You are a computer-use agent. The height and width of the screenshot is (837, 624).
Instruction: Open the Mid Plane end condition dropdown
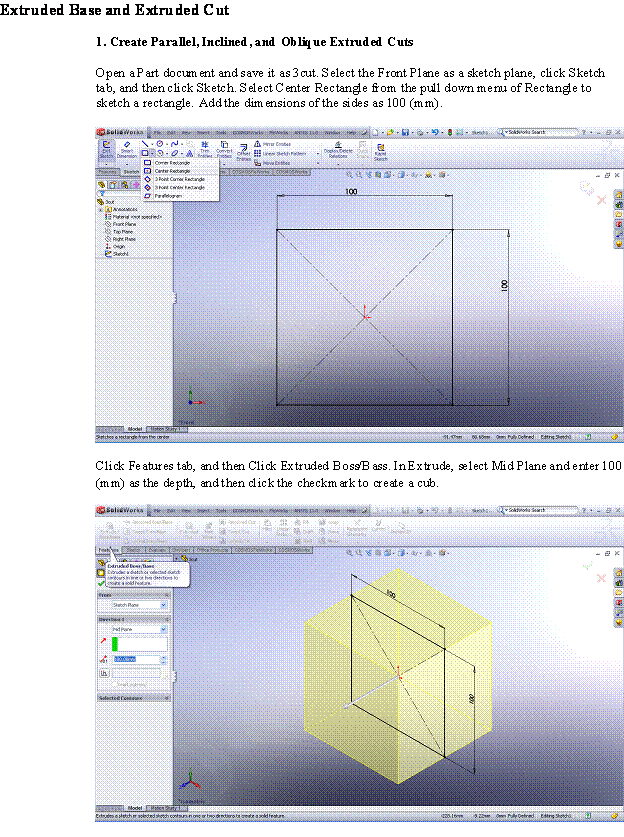[139, 630]
